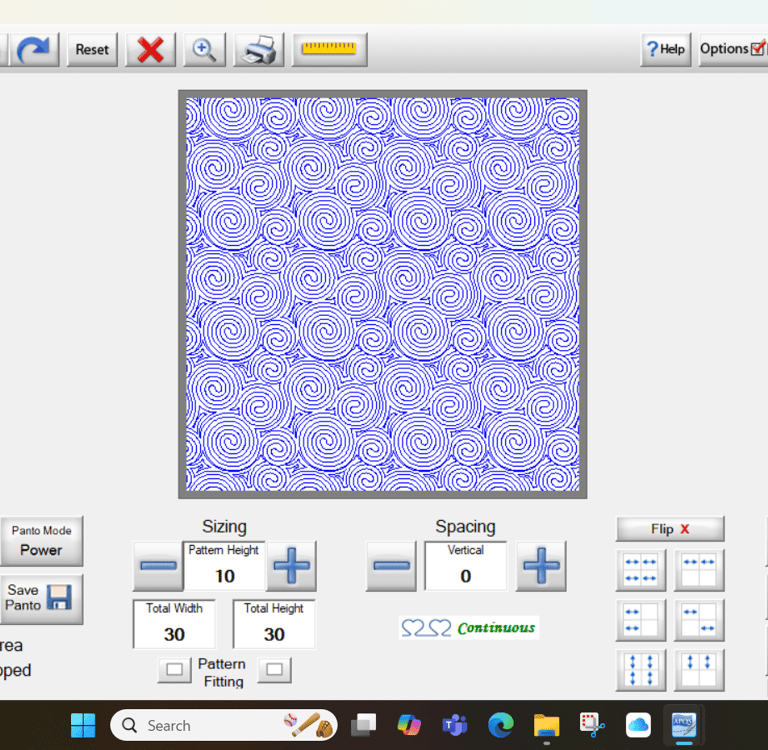Open the Windows Start menu
Viewport: 768px width, 750px height.
[83, 725]
